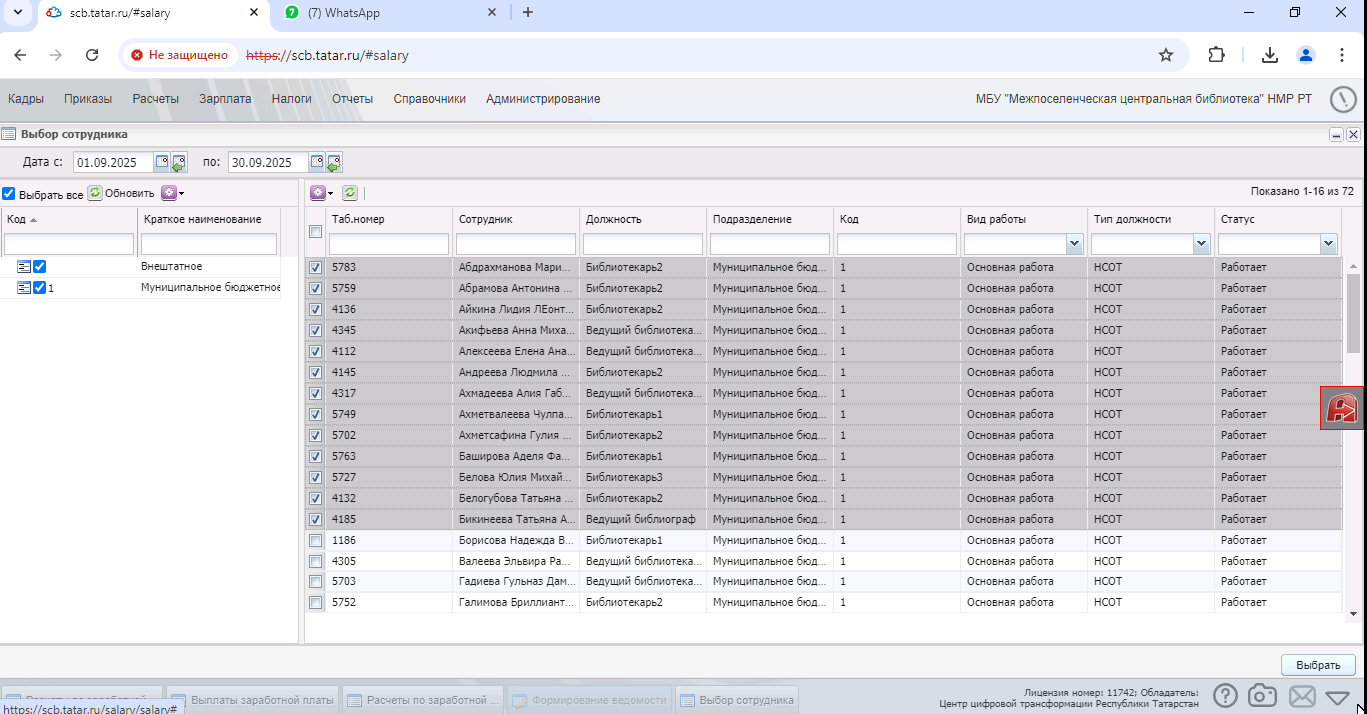The width and height of the screenshot is (1367, 714).
Task: Click the camera screenshot icon in footer
Action: click(1263, 695)
